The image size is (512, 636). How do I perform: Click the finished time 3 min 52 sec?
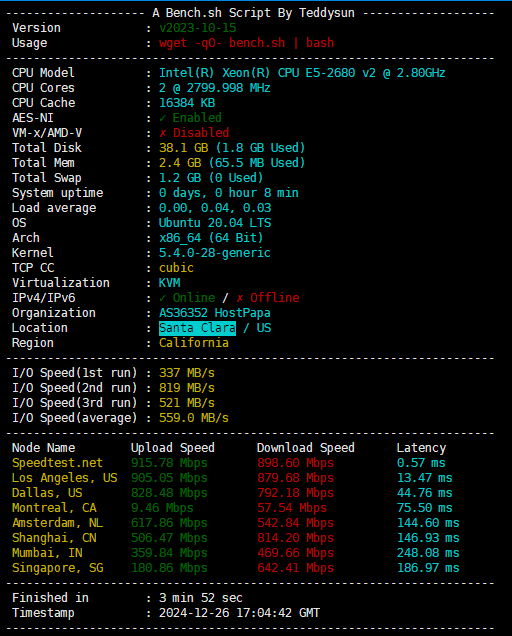tap(201, 598)
